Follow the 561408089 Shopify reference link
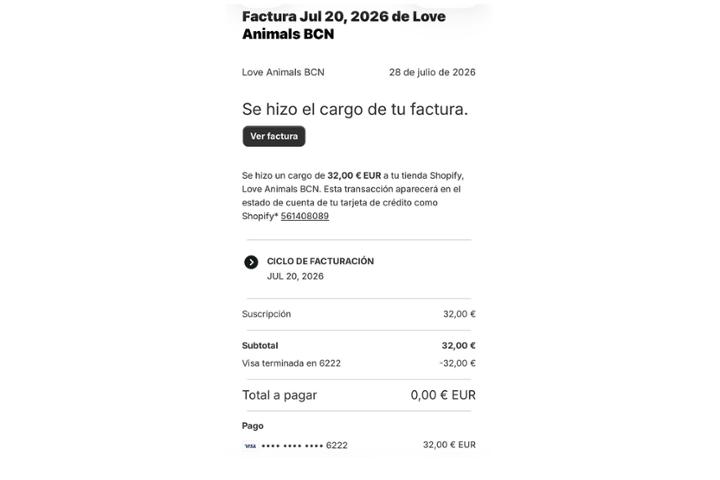 click(x=304, y=216)
